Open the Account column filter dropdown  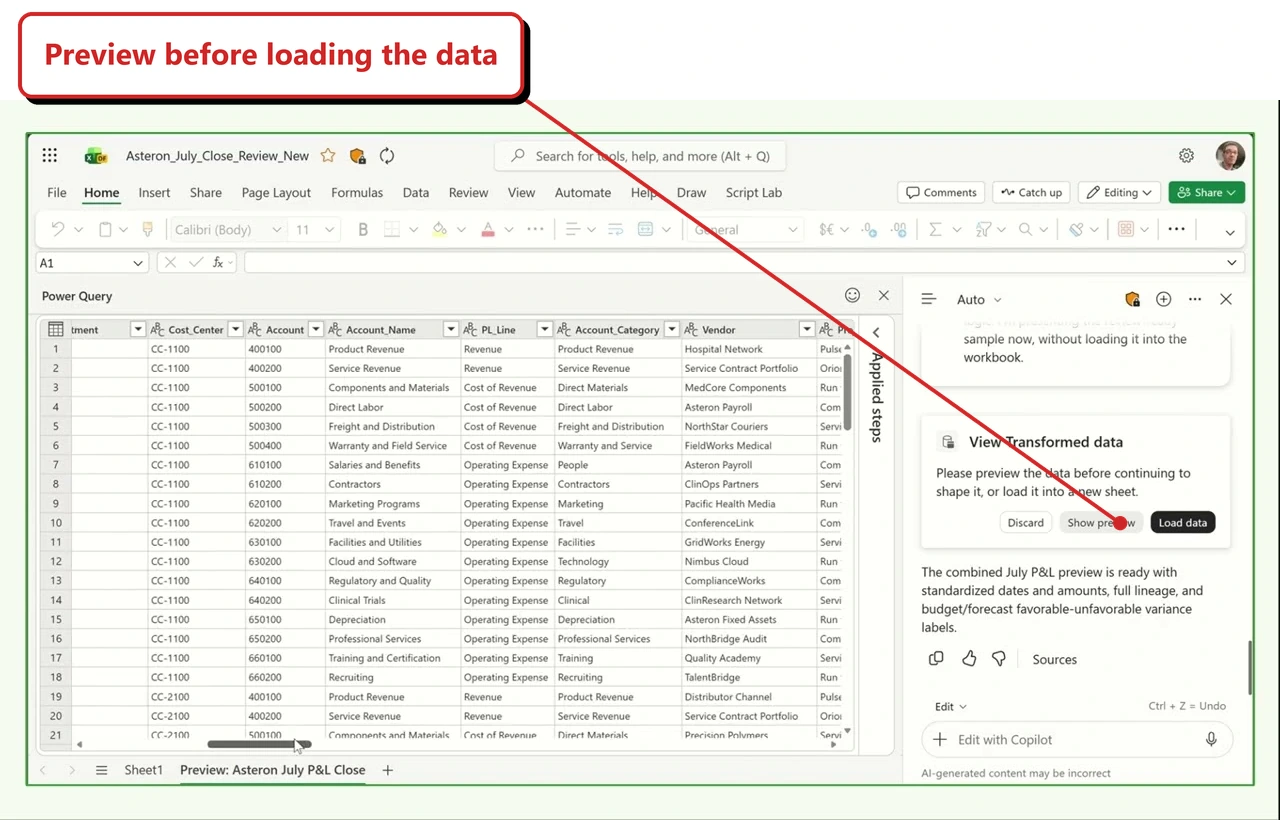316,329
